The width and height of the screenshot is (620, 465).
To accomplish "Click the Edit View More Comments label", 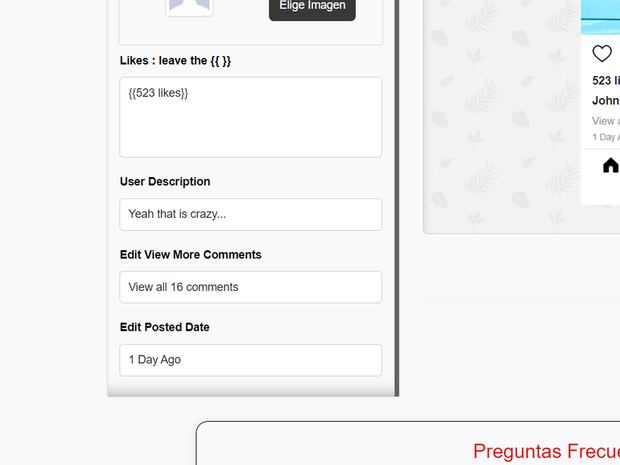I will (x=190, y=255).
